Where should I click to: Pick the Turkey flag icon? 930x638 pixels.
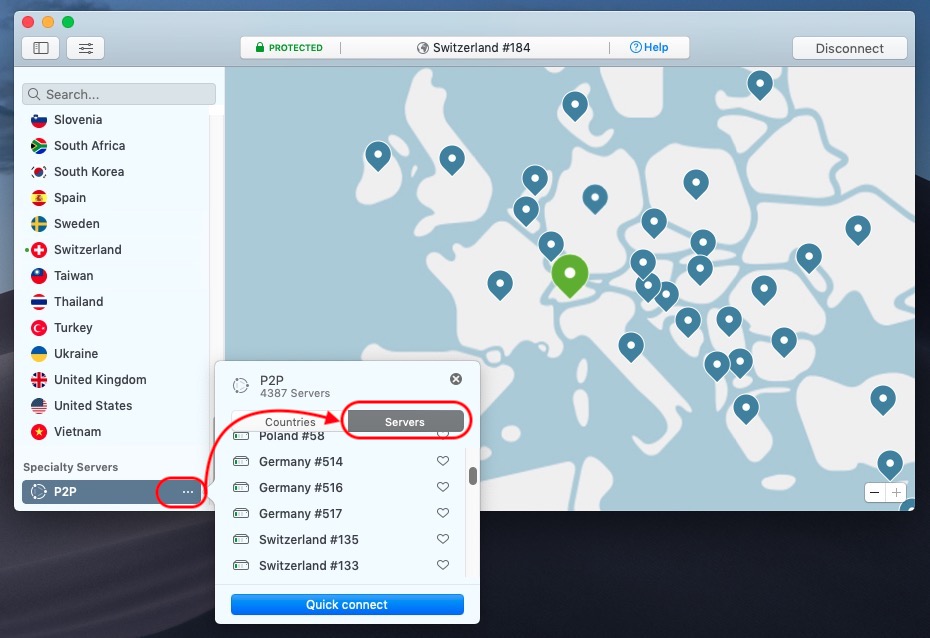coord(39,328)
